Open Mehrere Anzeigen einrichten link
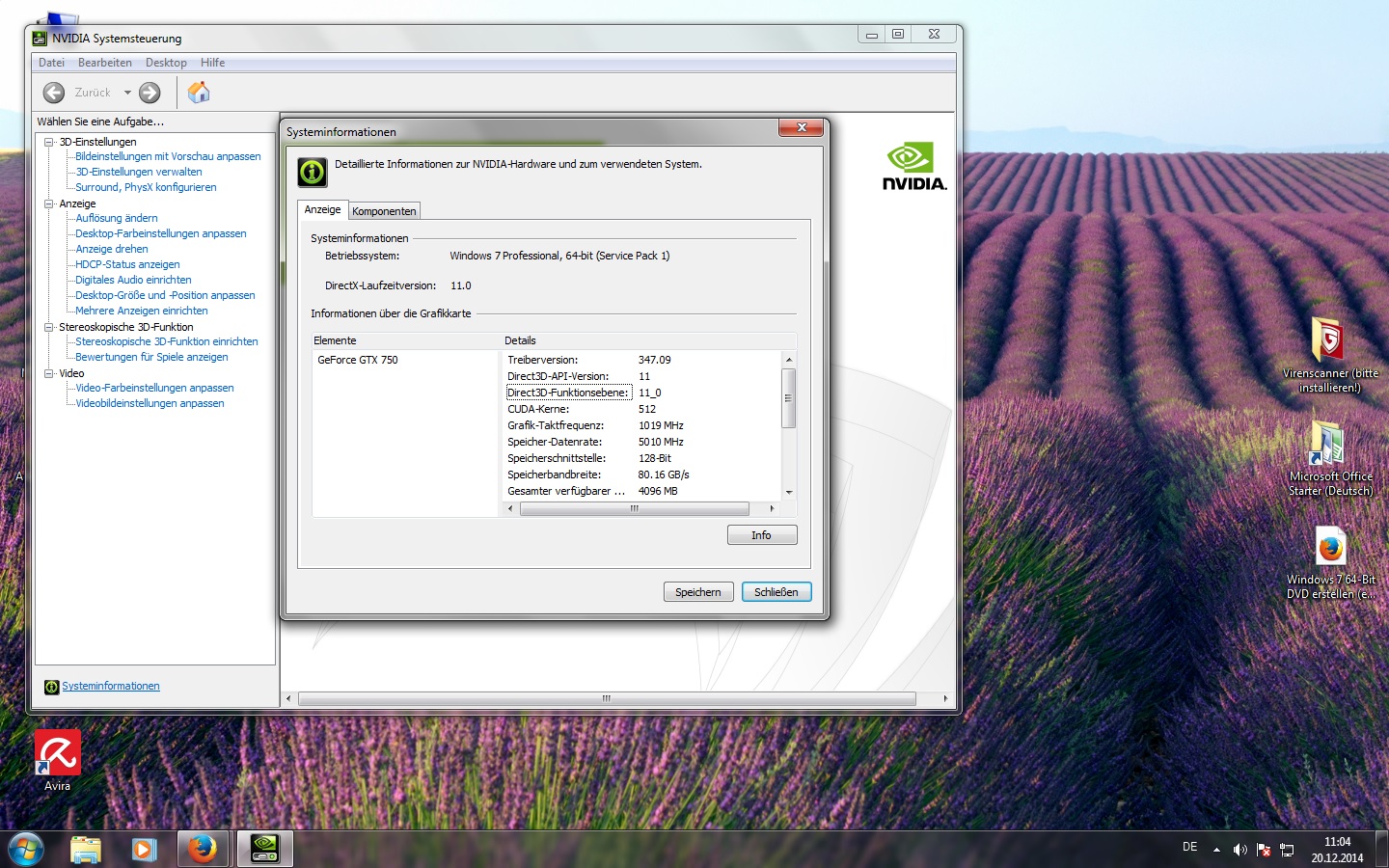 point(142,311)
